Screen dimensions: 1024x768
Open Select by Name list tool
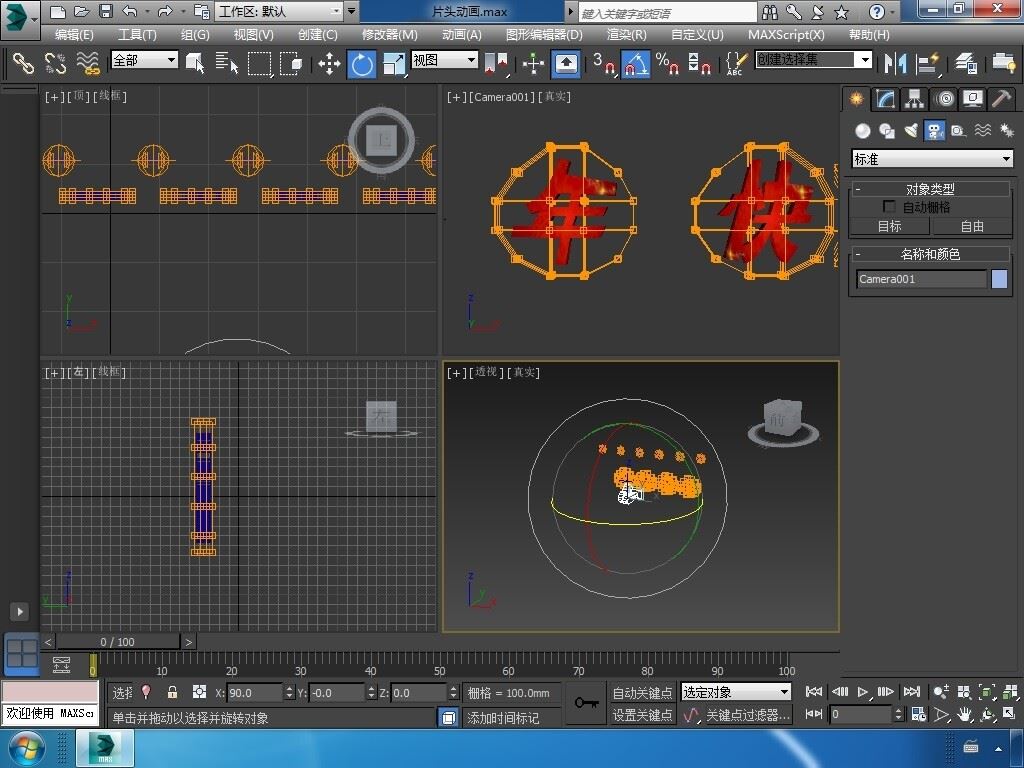pos(227,63)
